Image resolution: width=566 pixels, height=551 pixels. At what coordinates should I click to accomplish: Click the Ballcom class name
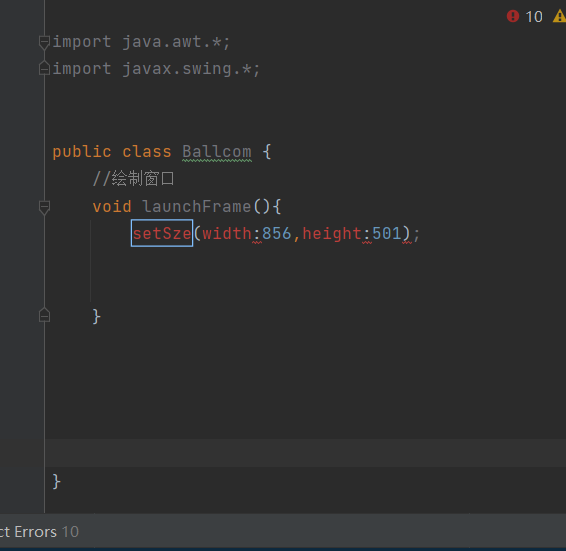click(217, 152)
